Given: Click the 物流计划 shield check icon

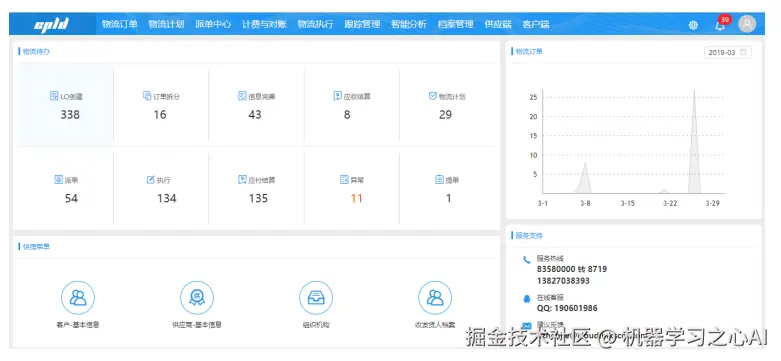Looking at the screenshot, I should [x=433, y=96].
